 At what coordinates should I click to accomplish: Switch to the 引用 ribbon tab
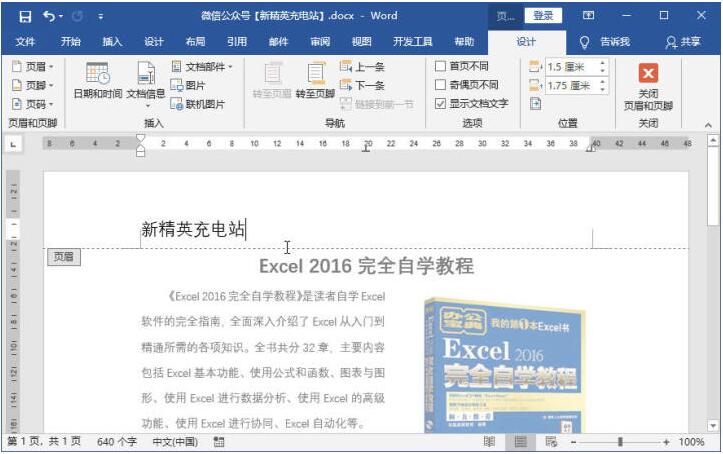pos(237,41)
